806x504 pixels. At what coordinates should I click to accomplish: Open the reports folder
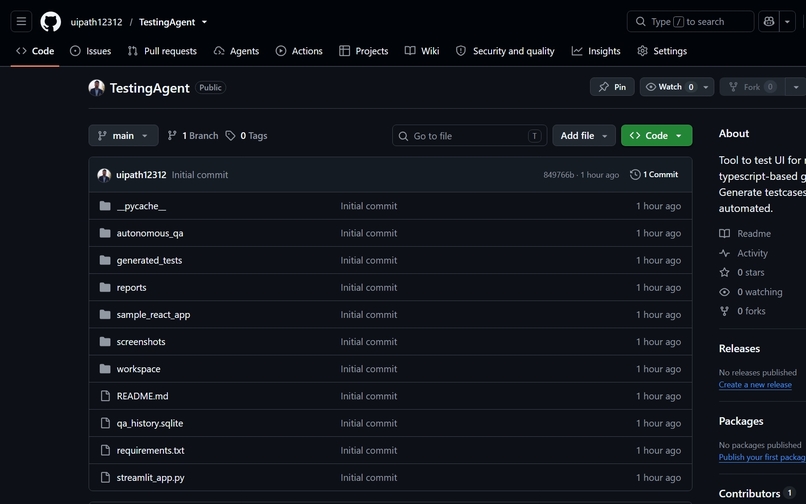point(131,288)
